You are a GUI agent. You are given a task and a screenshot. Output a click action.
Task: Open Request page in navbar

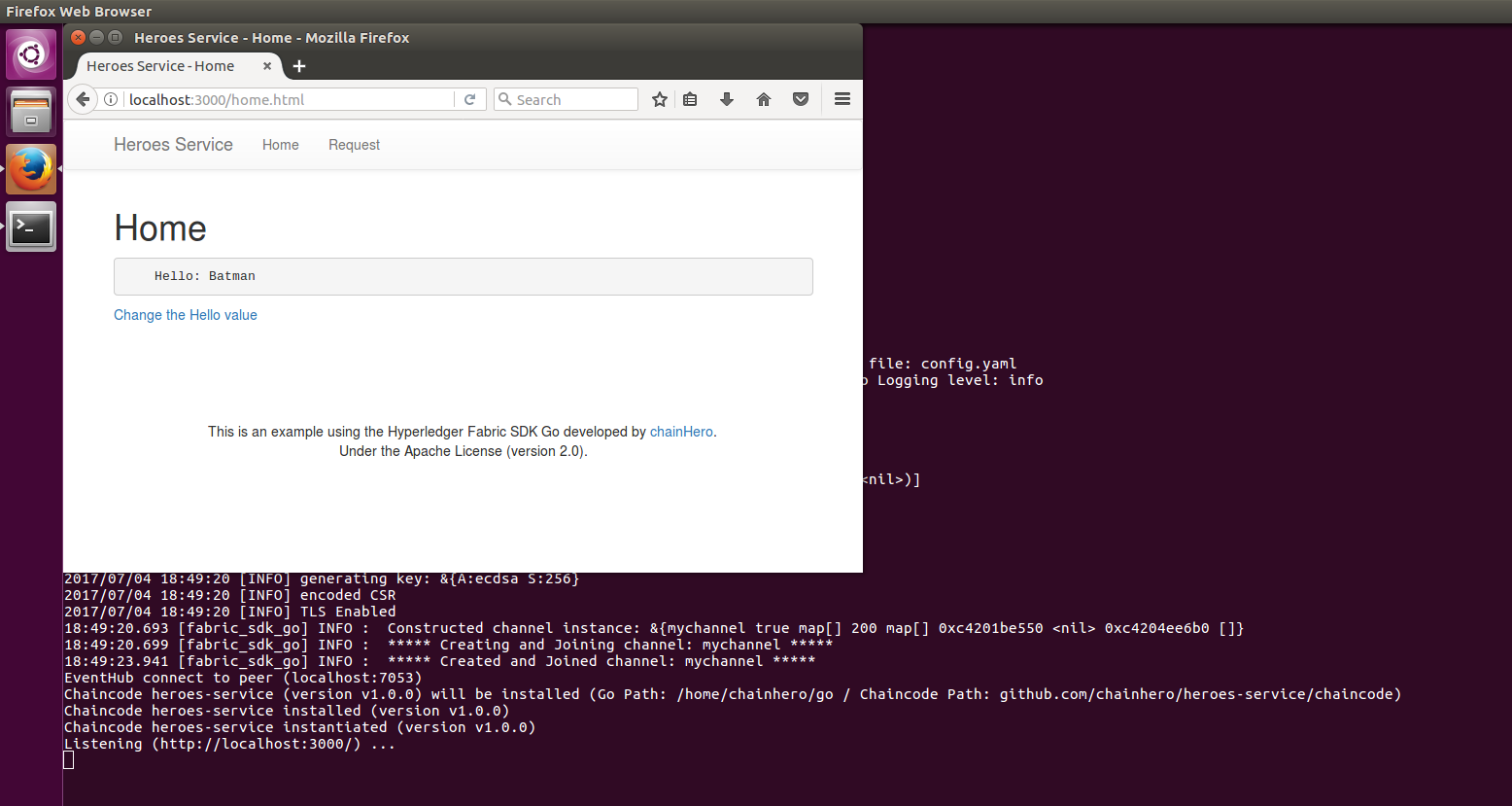(354, 145)
